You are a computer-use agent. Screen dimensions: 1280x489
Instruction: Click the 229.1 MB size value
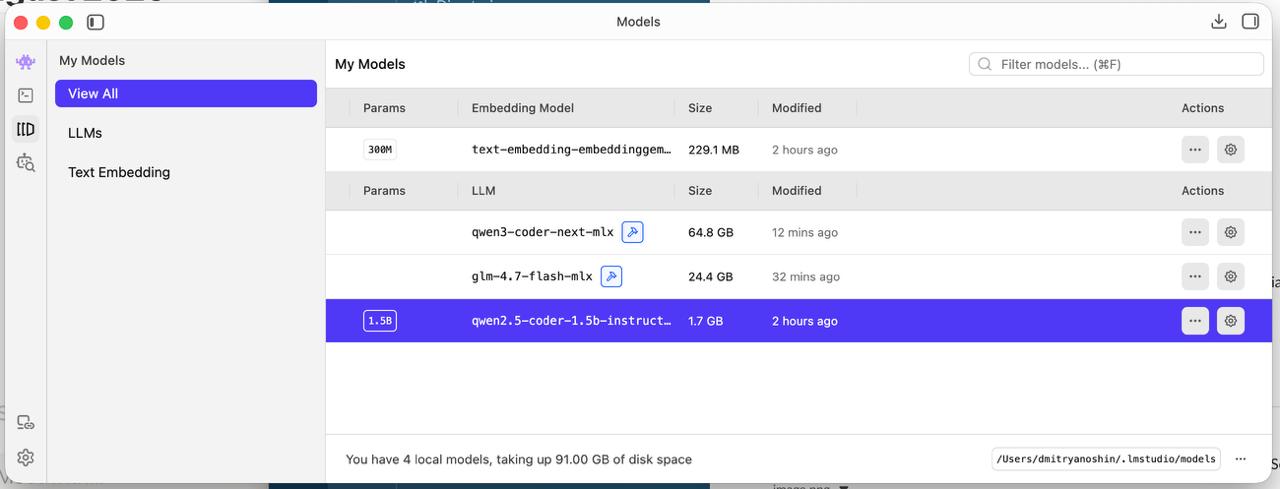[714, 150]
